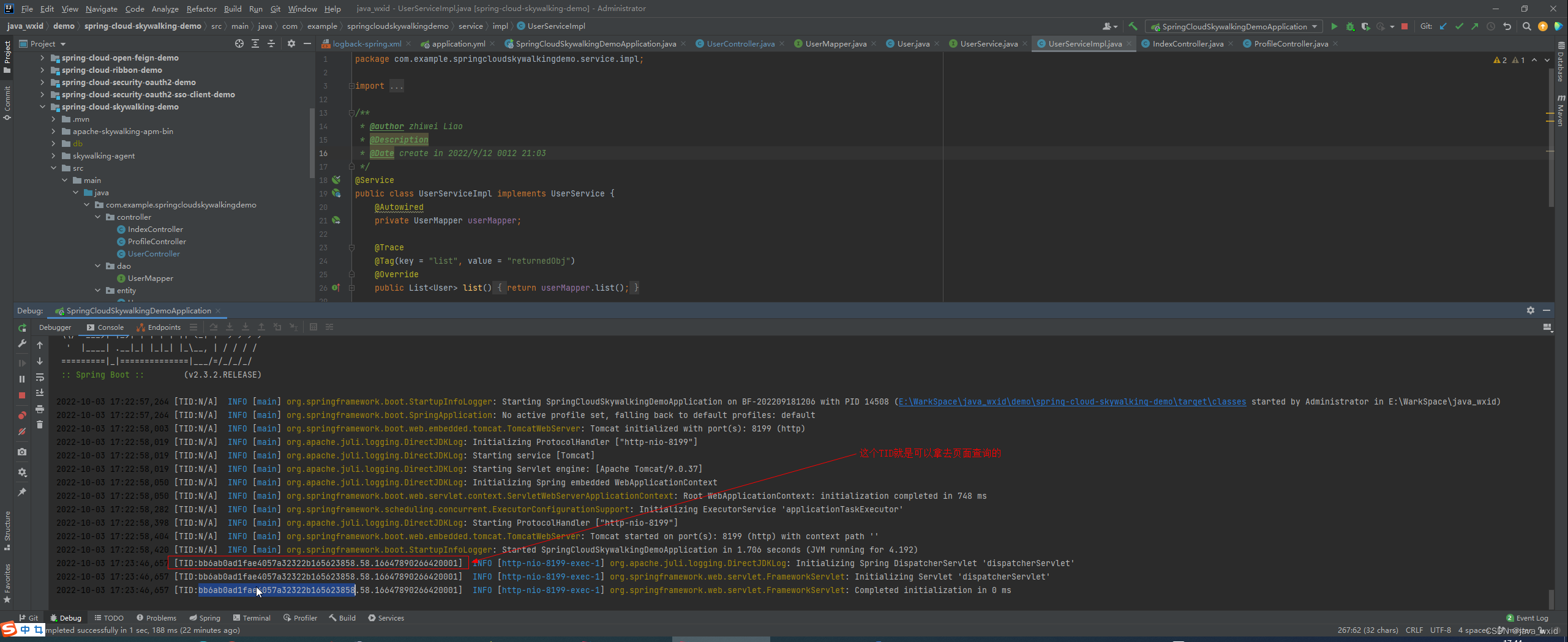Print console output with printer icon

[40, 409]
